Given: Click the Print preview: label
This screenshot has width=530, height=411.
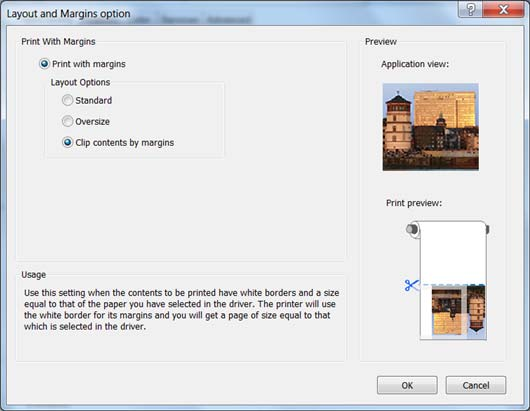Looking at the screenshot, I should tap(414, 203).
